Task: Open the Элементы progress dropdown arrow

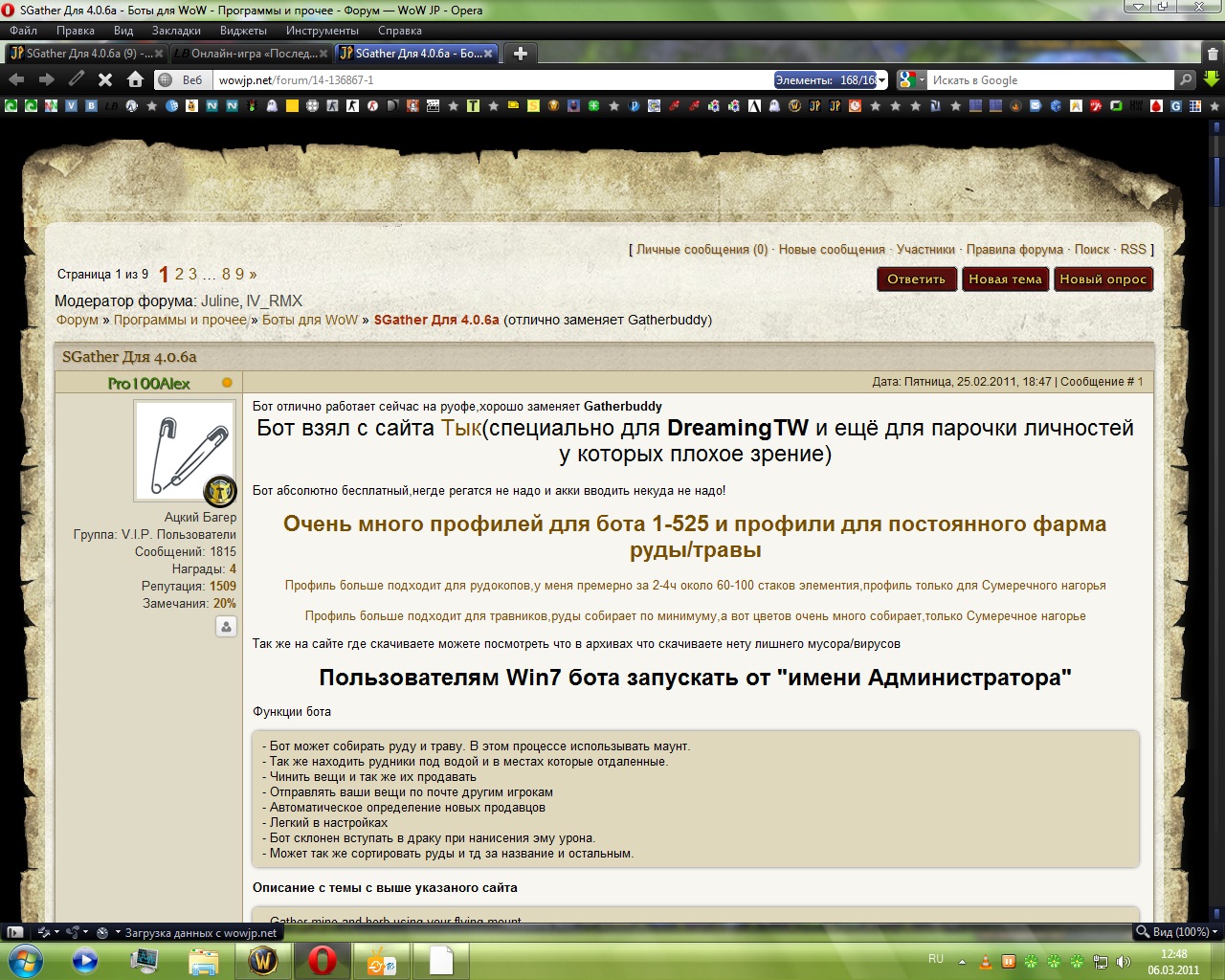Action: 881,80
